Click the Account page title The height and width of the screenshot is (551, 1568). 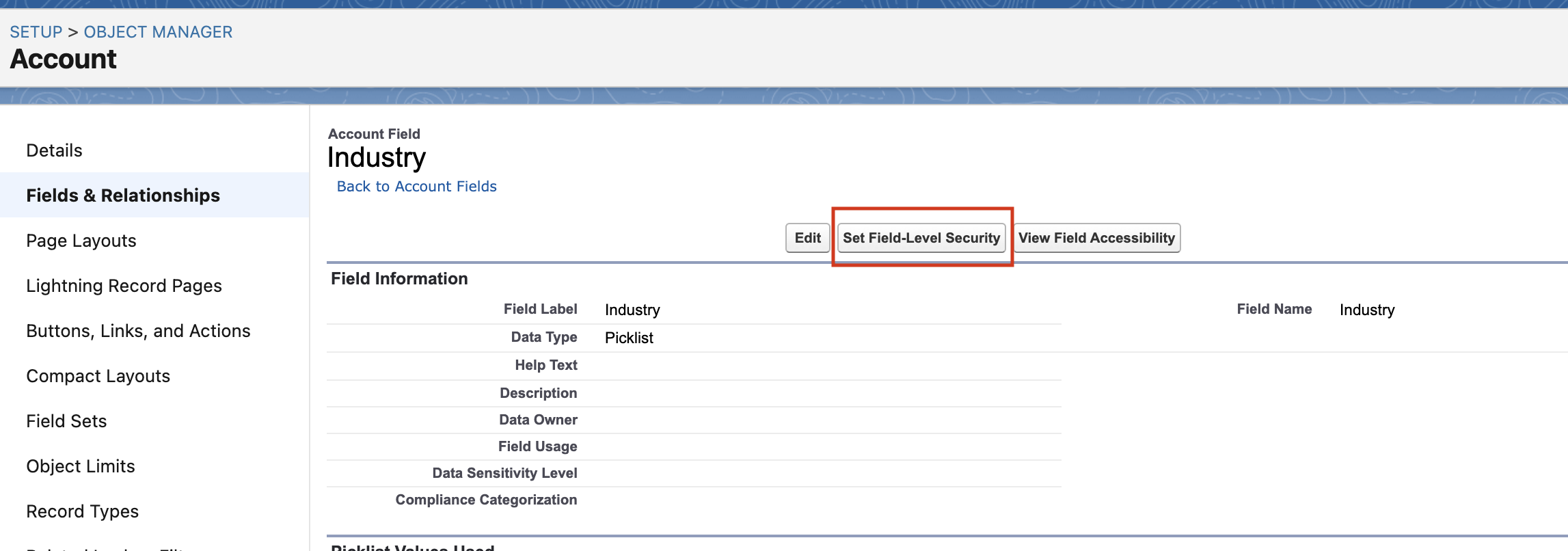[x=64, y=59]
